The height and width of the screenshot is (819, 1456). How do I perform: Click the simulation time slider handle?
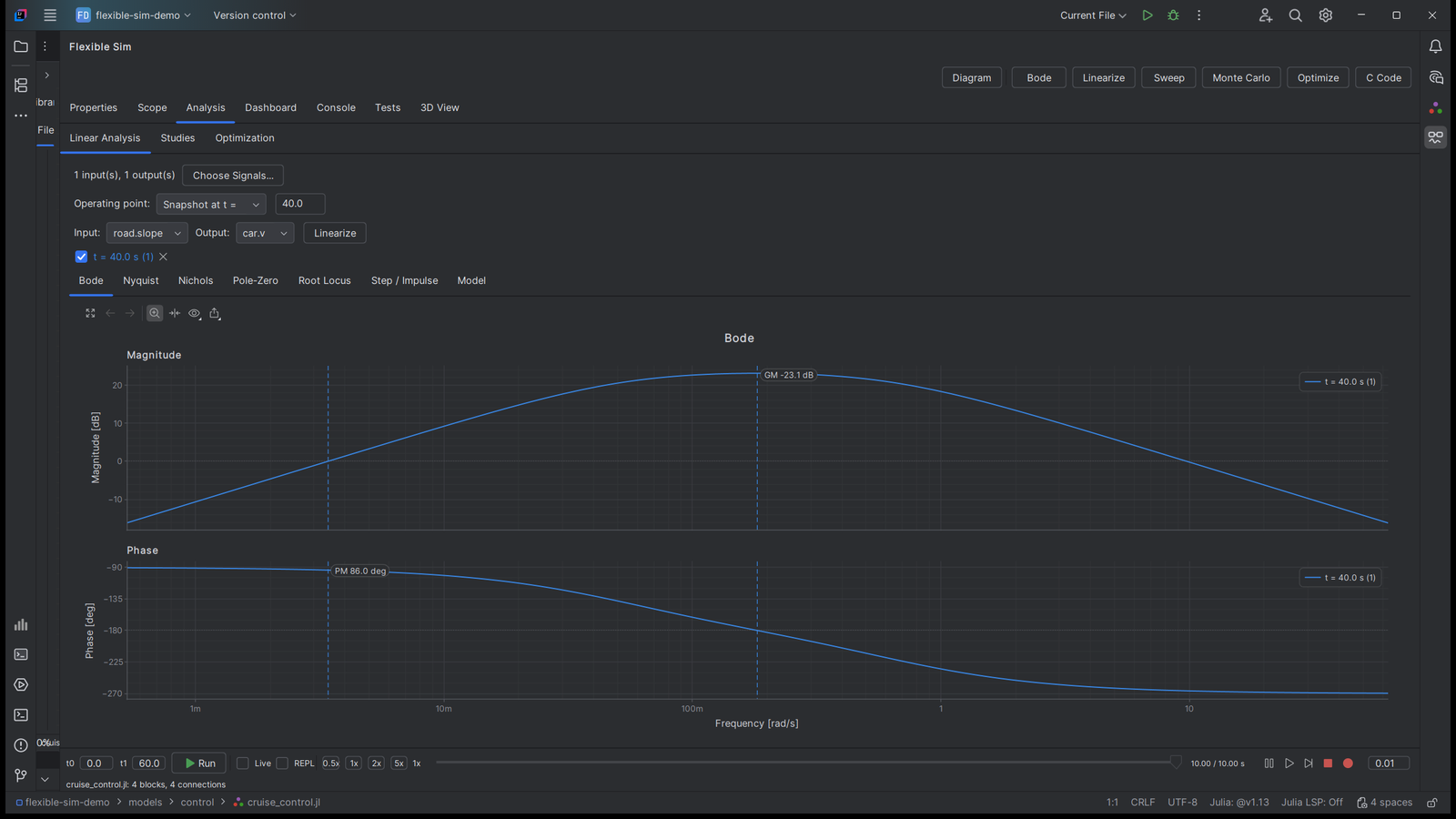tap(1176, 763)
